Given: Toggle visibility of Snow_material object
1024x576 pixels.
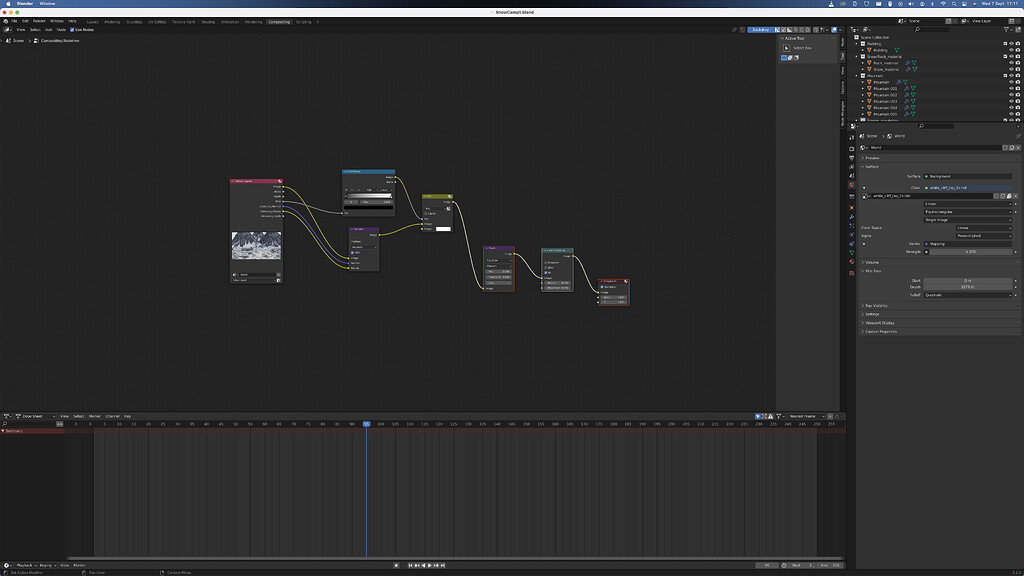Looking at the screenshot, I should (x=1011, y=69).
